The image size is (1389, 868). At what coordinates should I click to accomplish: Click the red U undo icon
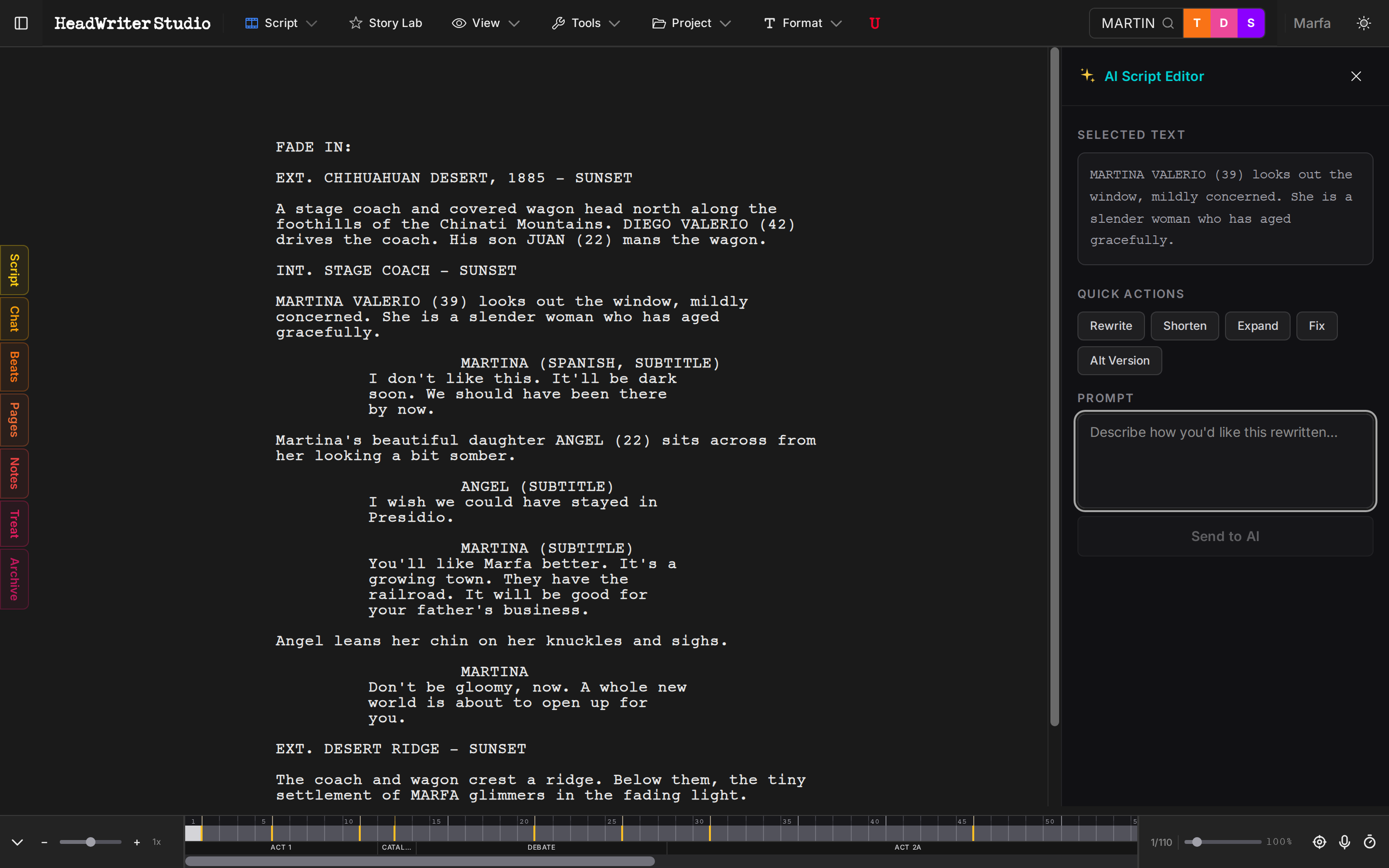coord(874,23)
